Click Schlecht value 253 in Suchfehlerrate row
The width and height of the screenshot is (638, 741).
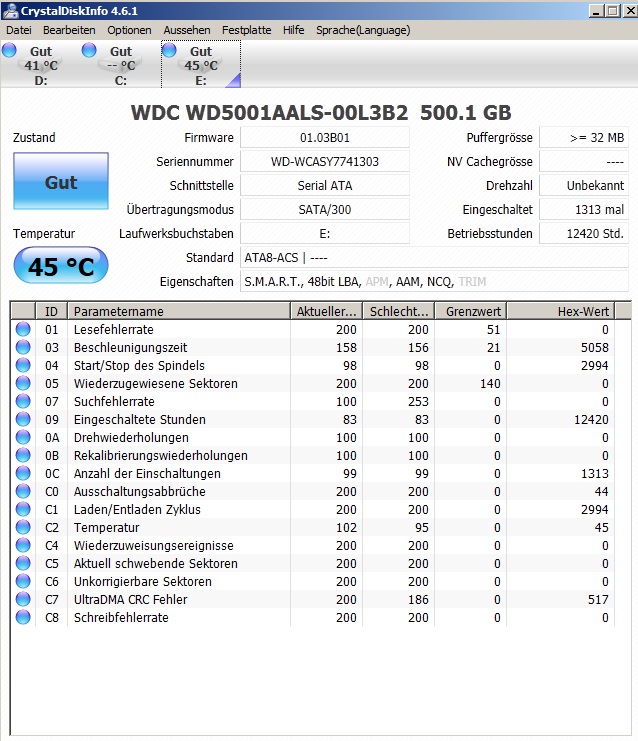click(x=418, y=401)
